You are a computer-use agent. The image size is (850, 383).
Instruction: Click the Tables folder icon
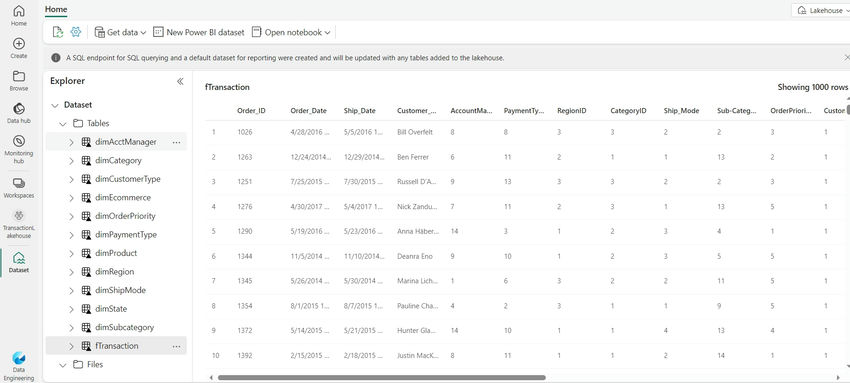[78, 123]
